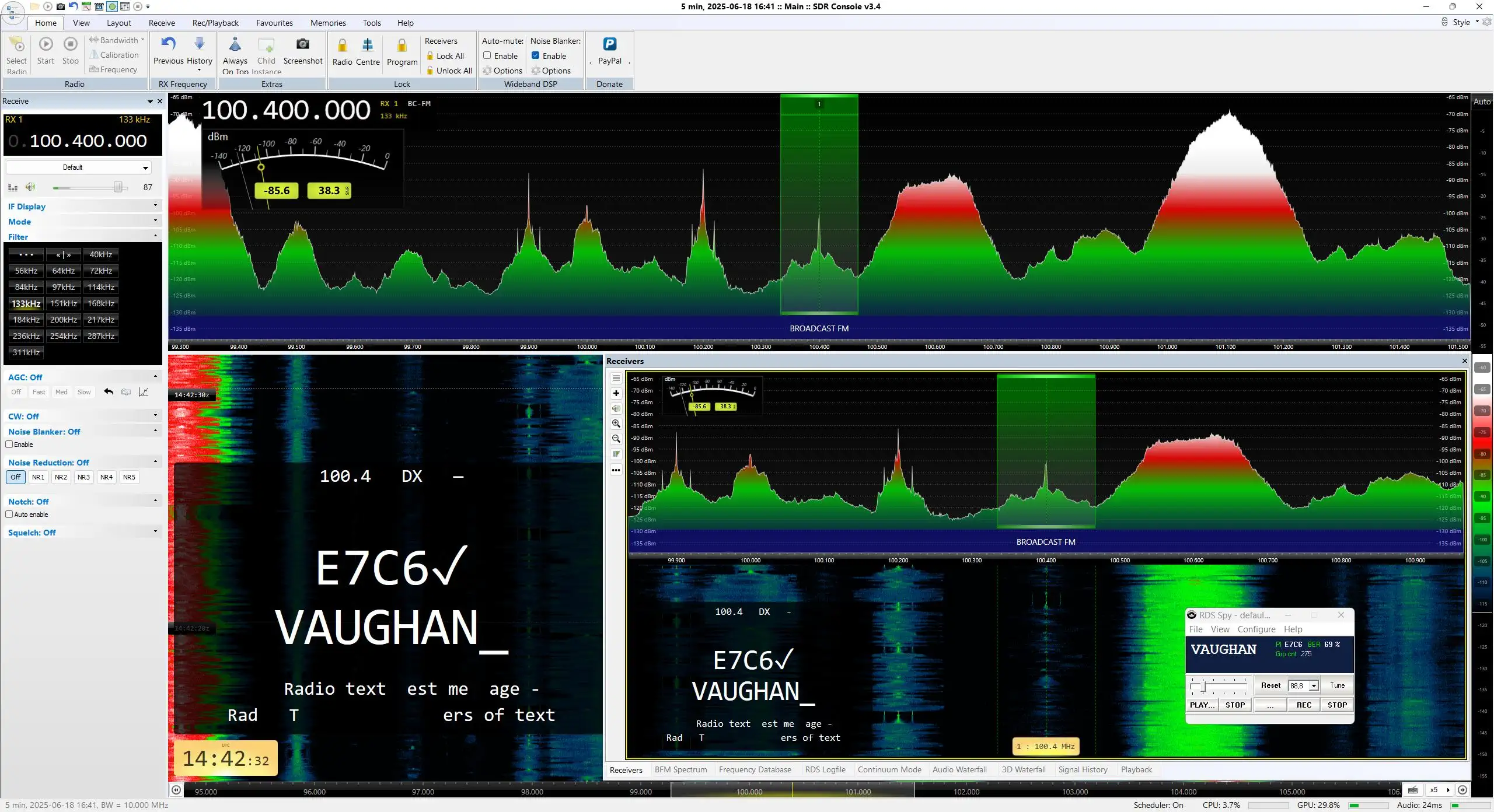This screenshot has height=812, width=1494.
Task: Click the volume slider handle
Action: click(x=118, y=187)
